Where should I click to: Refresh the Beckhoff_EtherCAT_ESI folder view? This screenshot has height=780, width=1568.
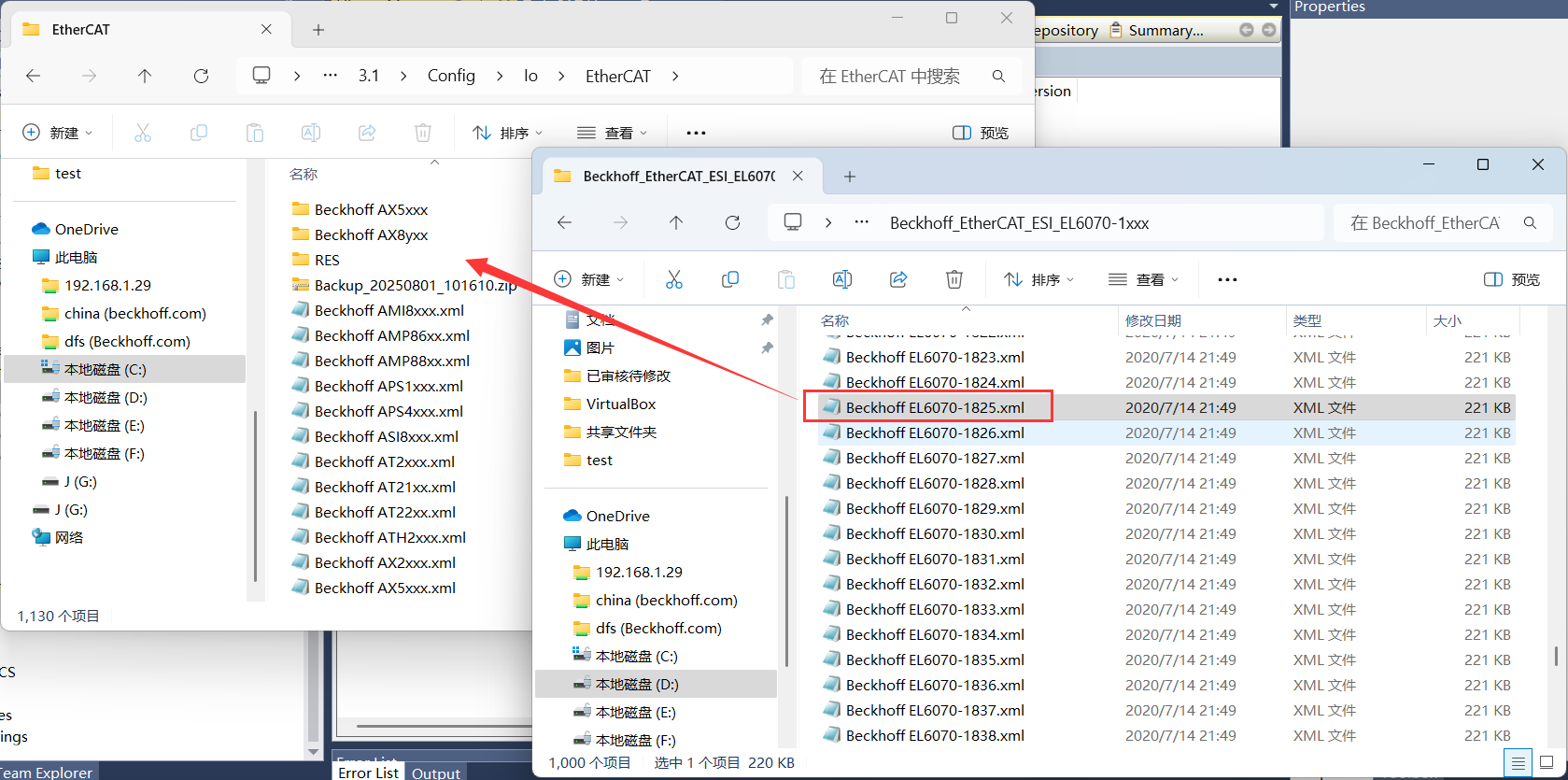[x=732, y=222]
